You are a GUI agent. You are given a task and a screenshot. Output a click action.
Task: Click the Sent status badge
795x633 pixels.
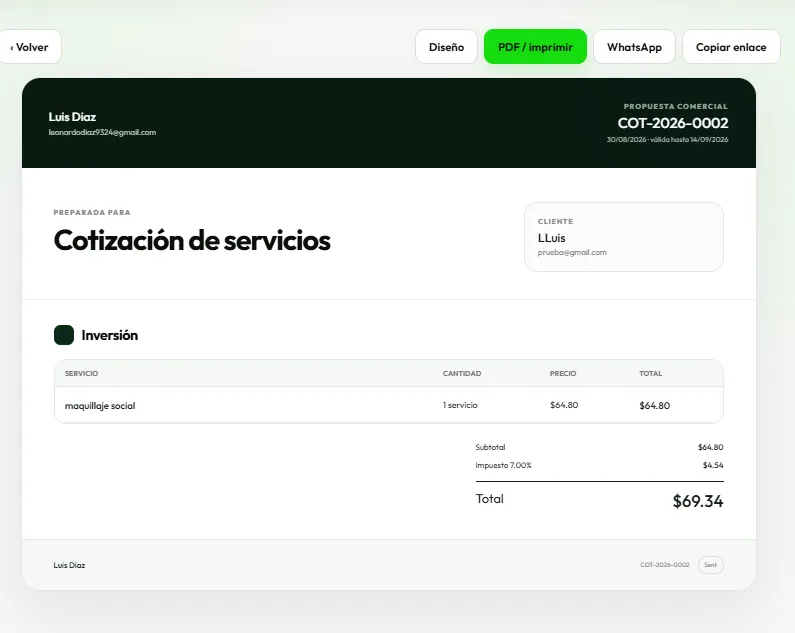(710, 565)
